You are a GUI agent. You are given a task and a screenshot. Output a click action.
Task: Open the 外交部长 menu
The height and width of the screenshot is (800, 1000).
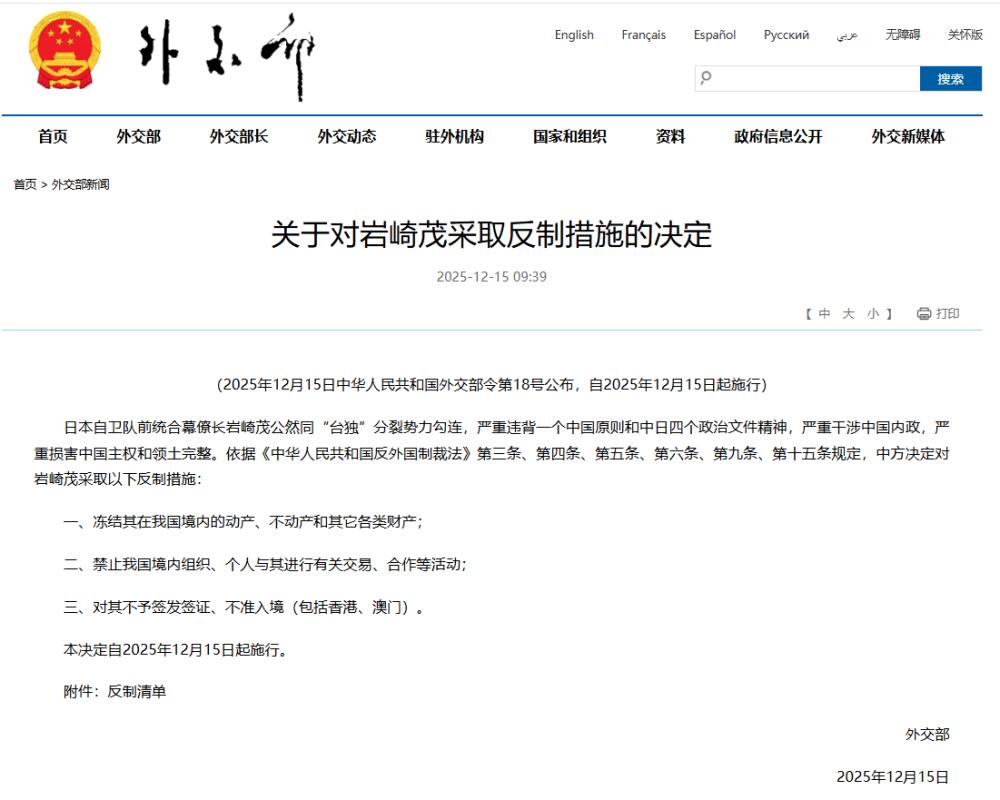(239, 136)
